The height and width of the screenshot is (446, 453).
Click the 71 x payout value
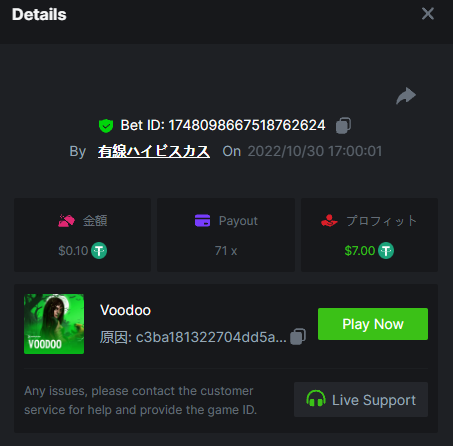click(x=226, y=251)
